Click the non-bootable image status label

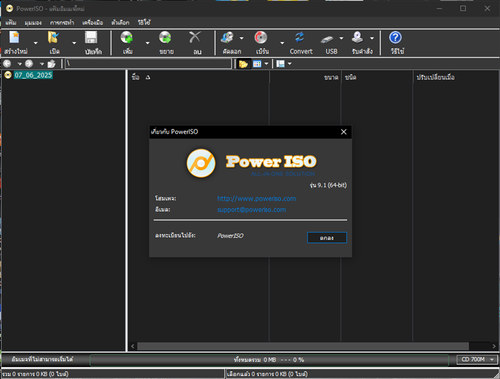point(42,359)
